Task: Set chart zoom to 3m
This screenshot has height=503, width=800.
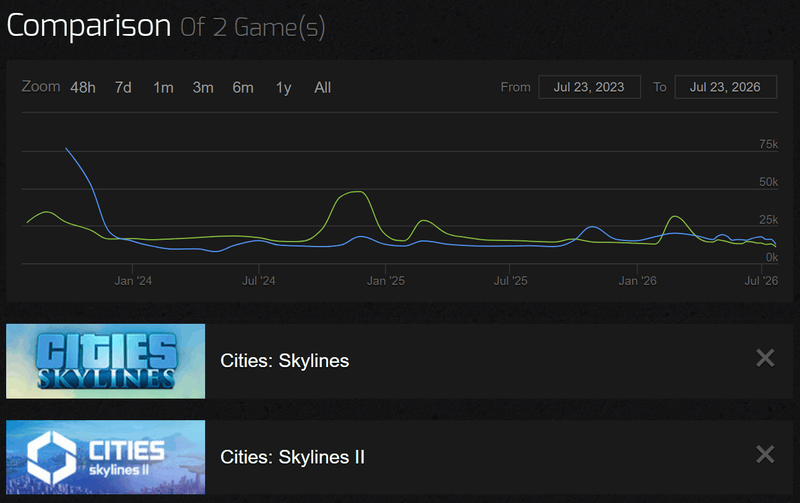Action: point(203,88)
